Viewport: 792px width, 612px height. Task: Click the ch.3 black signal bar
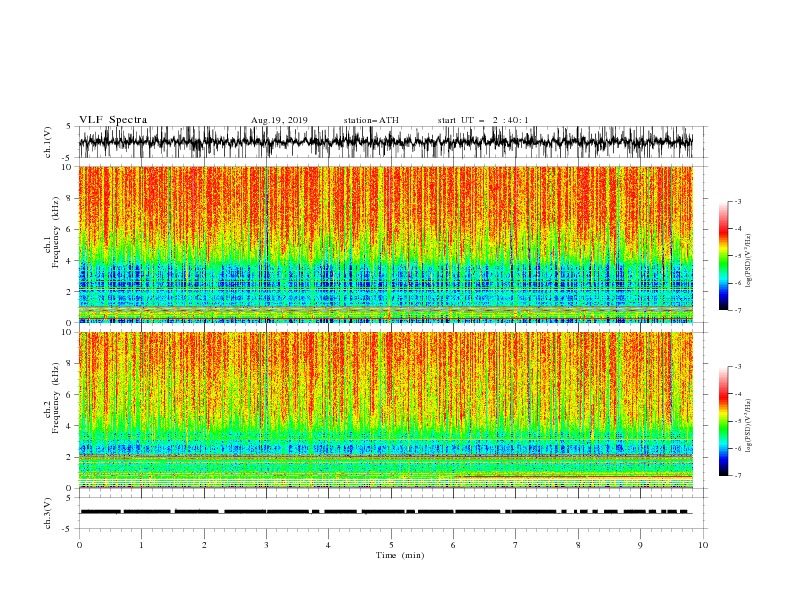click(x=385, y=512)
